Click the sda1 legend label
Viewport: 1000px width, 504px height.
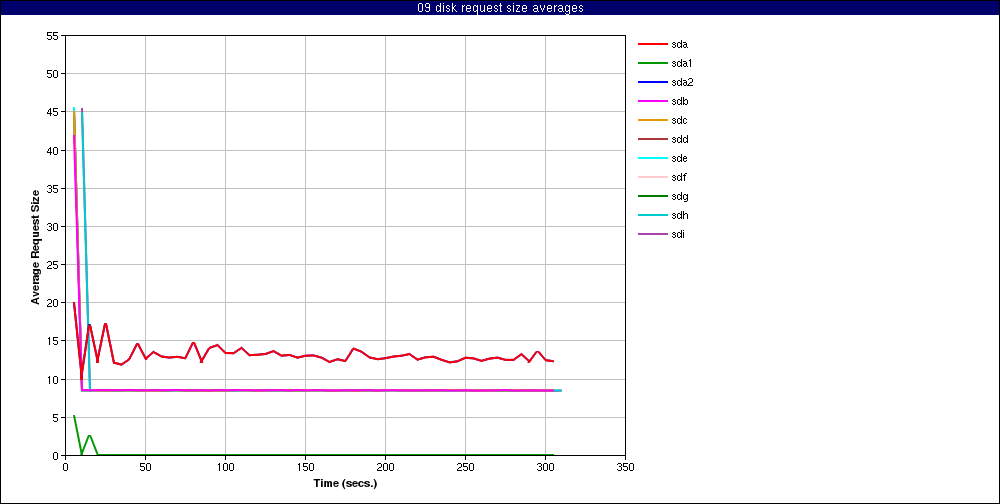pyautogui.click(x=682, y=64)
